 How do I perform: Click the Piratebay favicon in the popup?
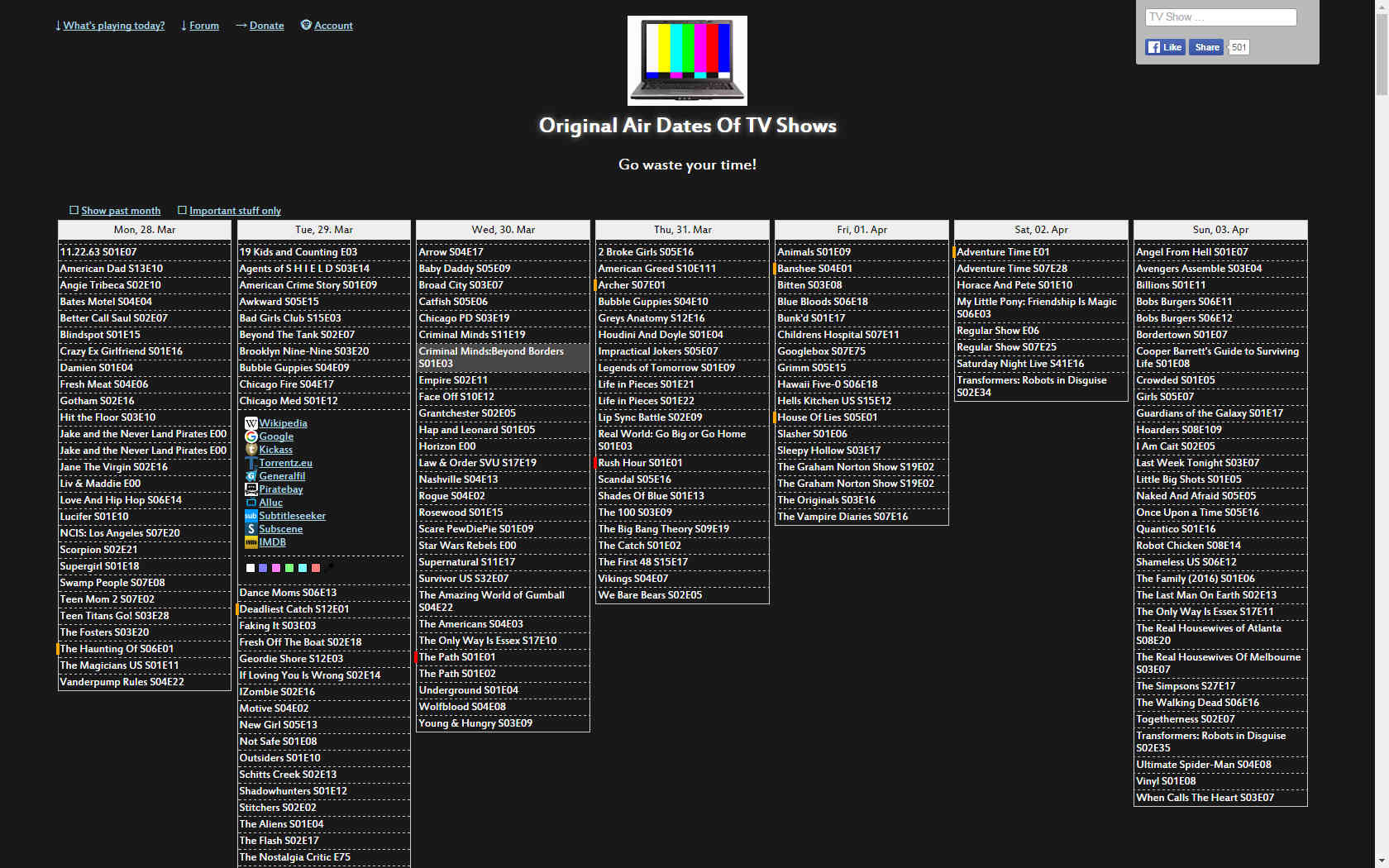pyautogui.click(x=251, y=489)
